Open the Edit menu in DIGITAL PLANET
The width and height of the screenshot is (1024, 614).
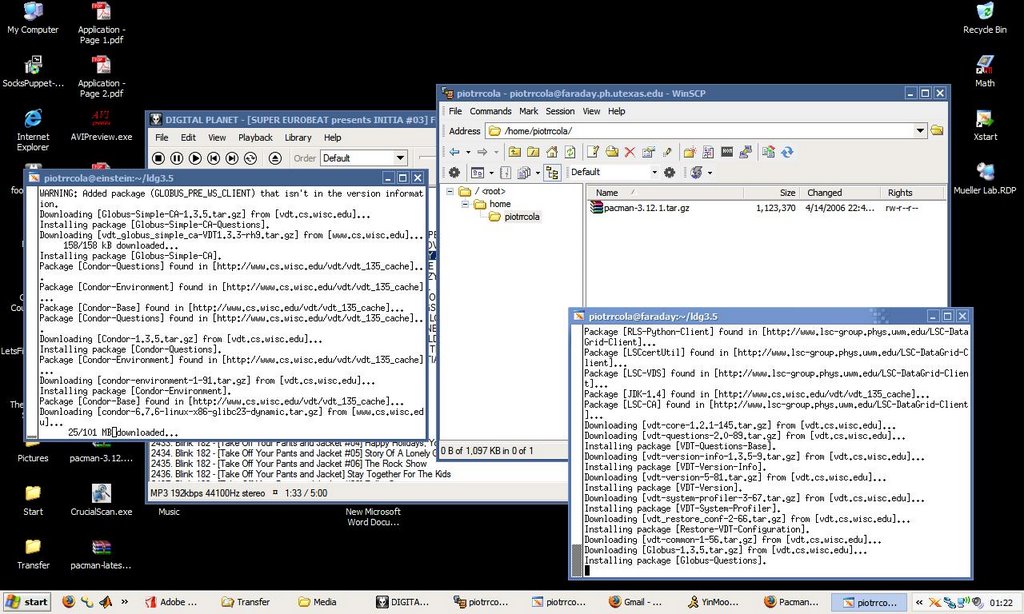coord(188,138)
